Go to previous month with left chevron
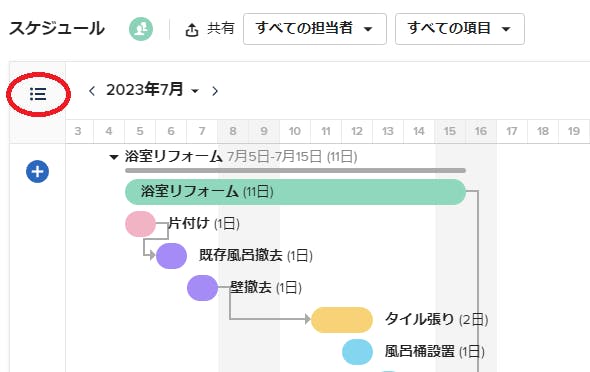Viewport: 590px width, 372px height. pos(91,91)
